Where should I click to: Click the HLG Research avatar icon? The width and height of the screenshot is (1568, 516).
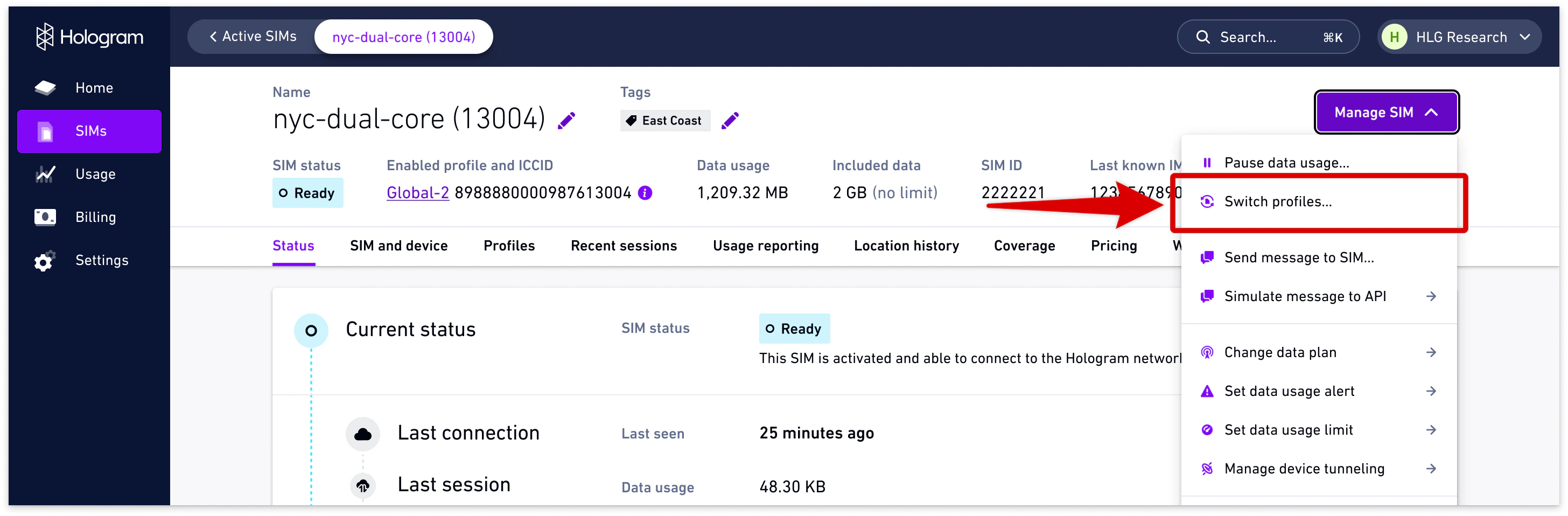click(1394, 37)
